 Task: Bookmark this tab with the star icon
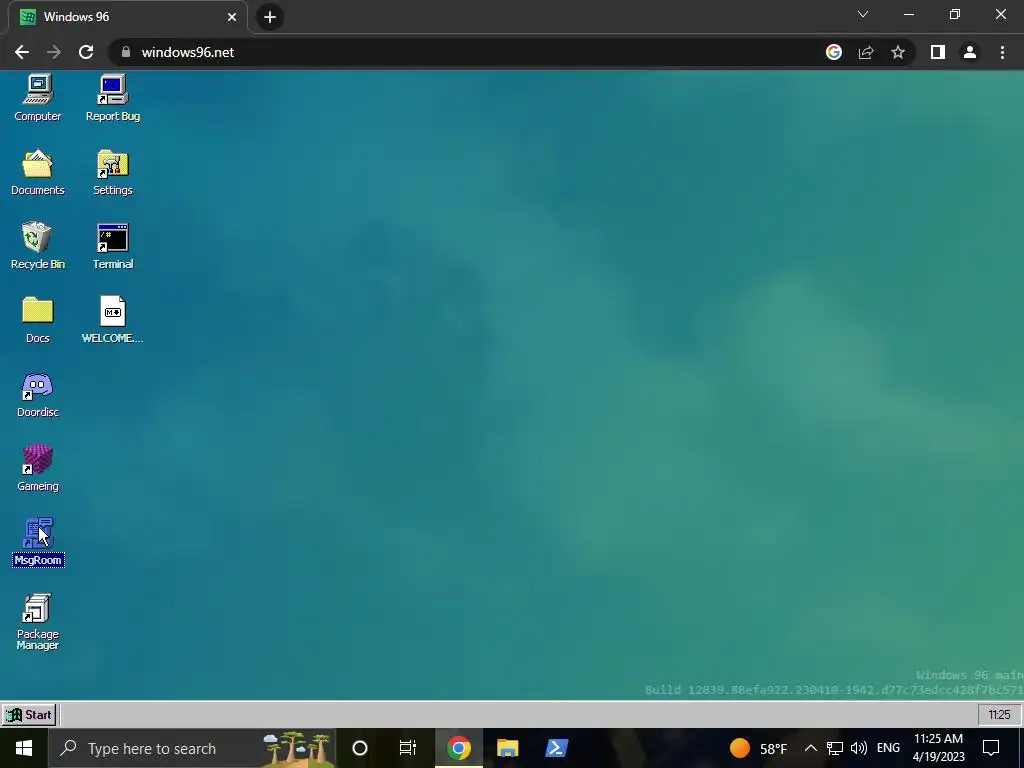pyautogui.click(x=898, y=52)
